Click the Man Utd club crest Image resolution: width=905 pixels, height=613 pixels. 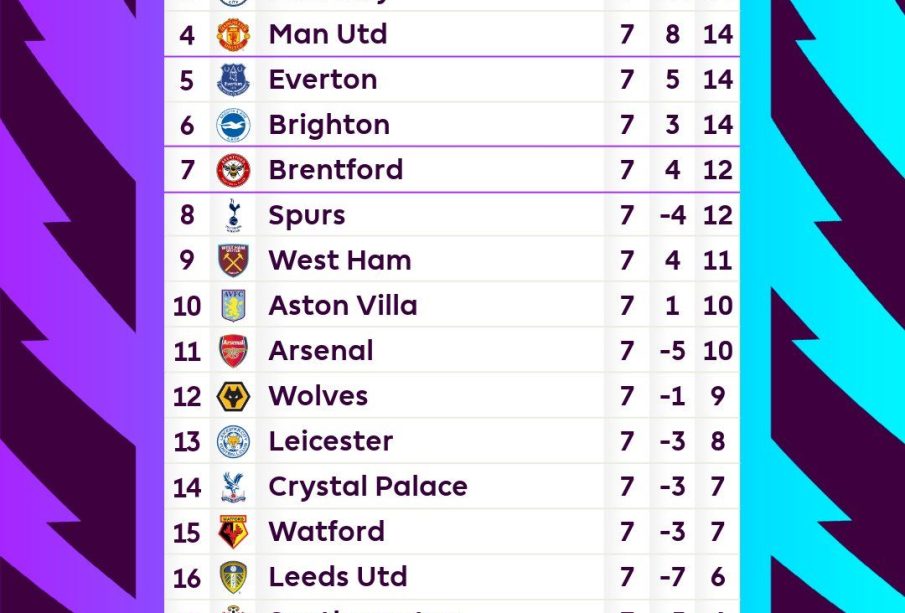click(x=233, y=35)
